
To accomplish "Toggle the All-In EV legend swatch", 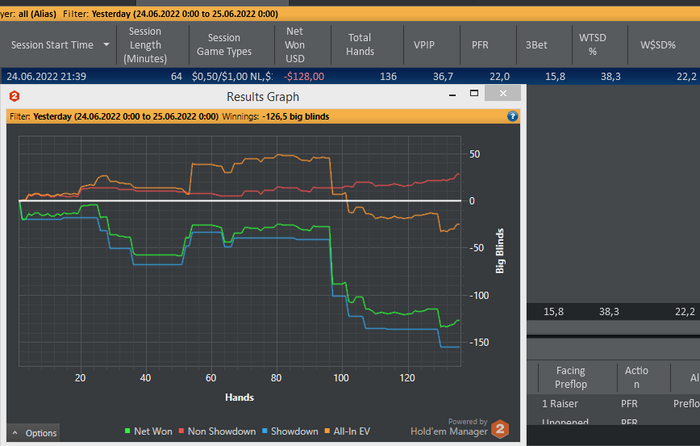I will click(x=327, y=431).
